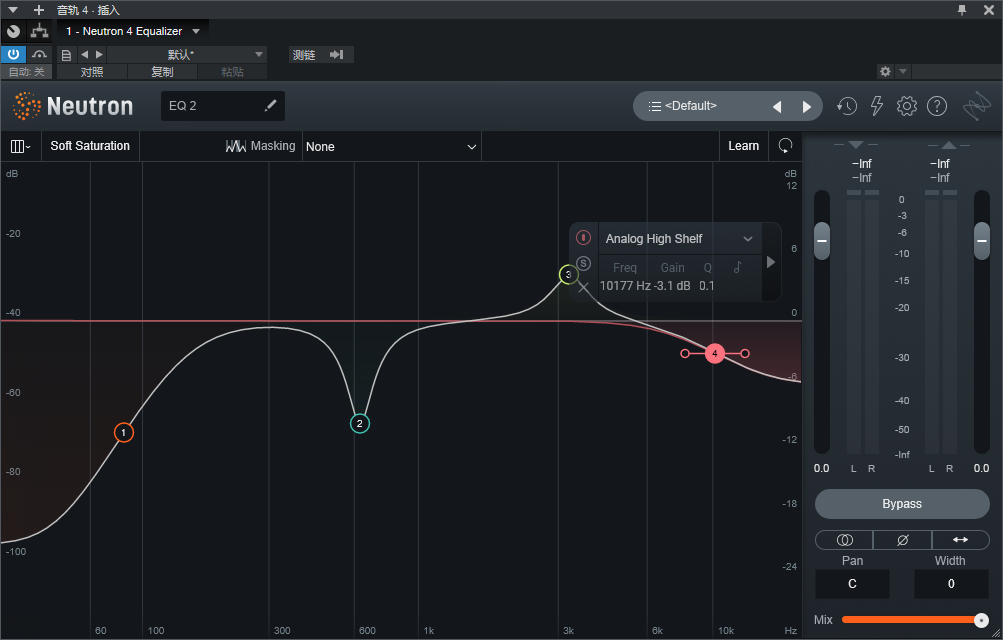
Task: Open the undo history clock icon
Action: 847,106
